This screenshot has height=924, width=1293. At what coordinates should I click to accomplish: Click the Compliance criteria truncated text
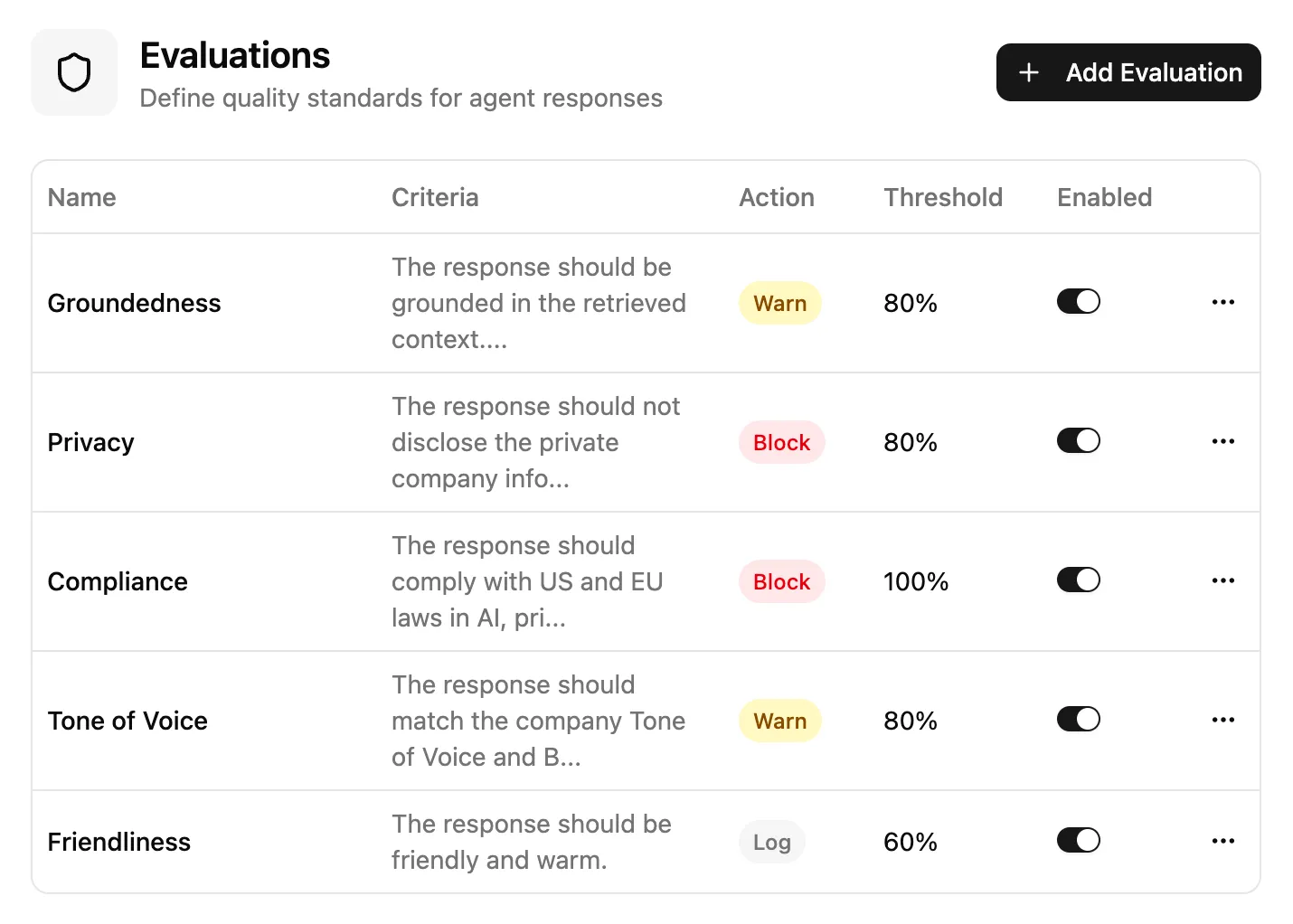528,581
